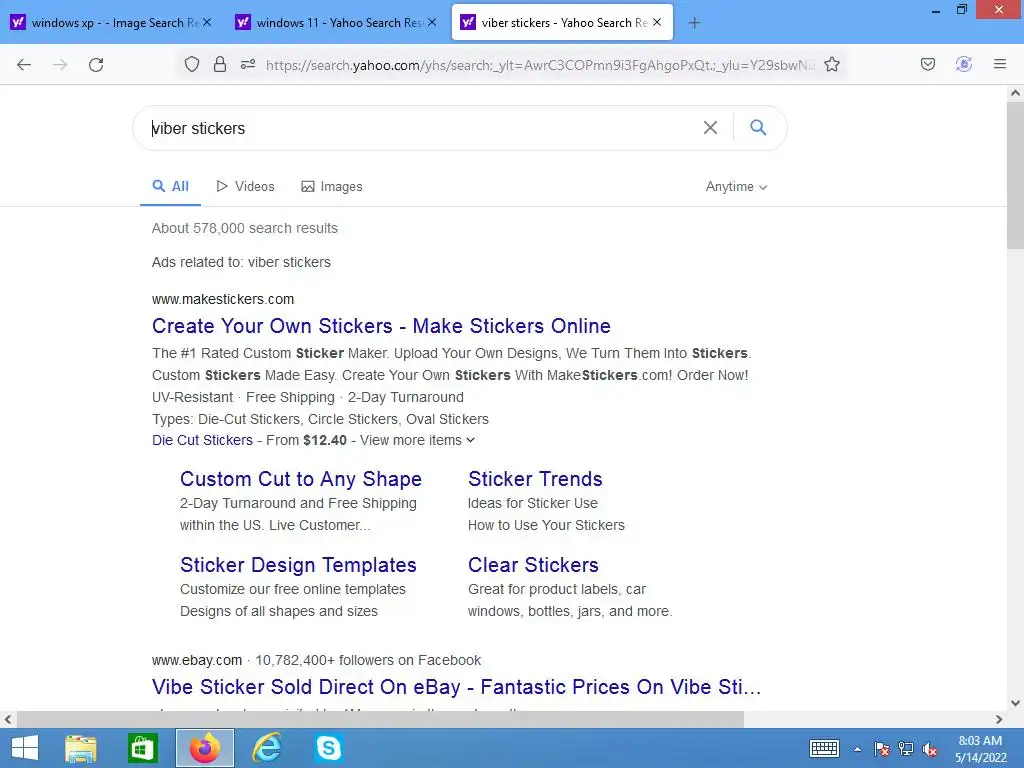Click 'About 578,000 search results' text

pos(245,228)
